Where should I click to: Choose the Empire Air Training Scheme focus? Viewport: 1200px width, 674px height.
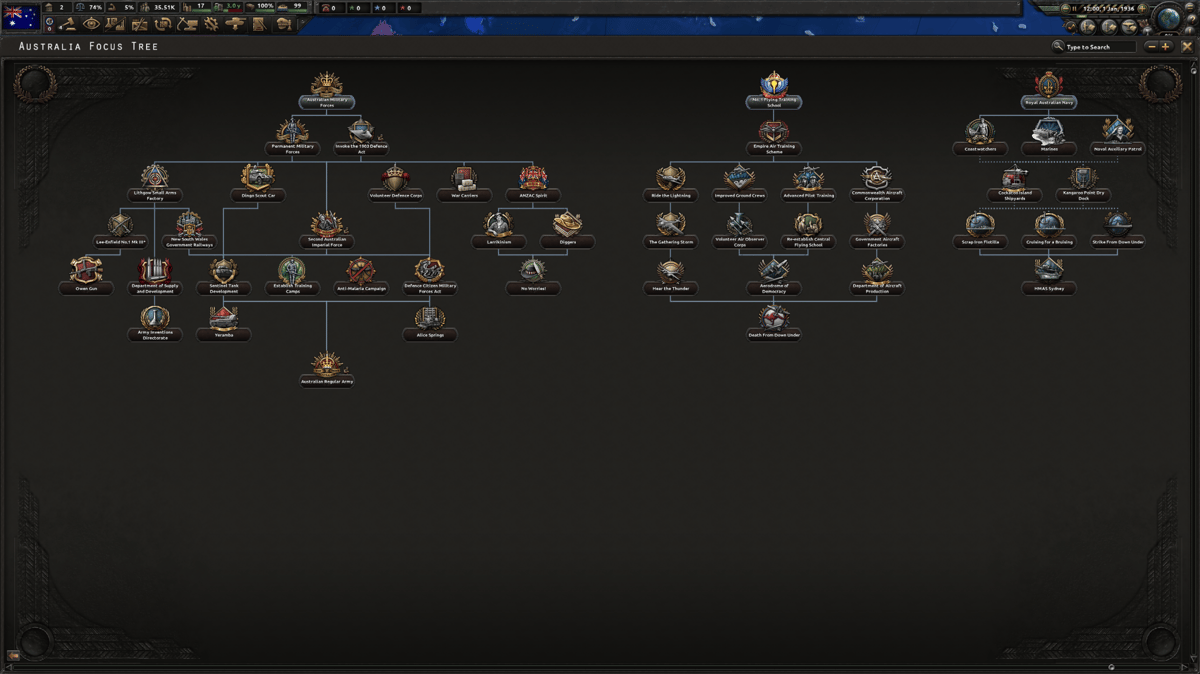point(774,136)
